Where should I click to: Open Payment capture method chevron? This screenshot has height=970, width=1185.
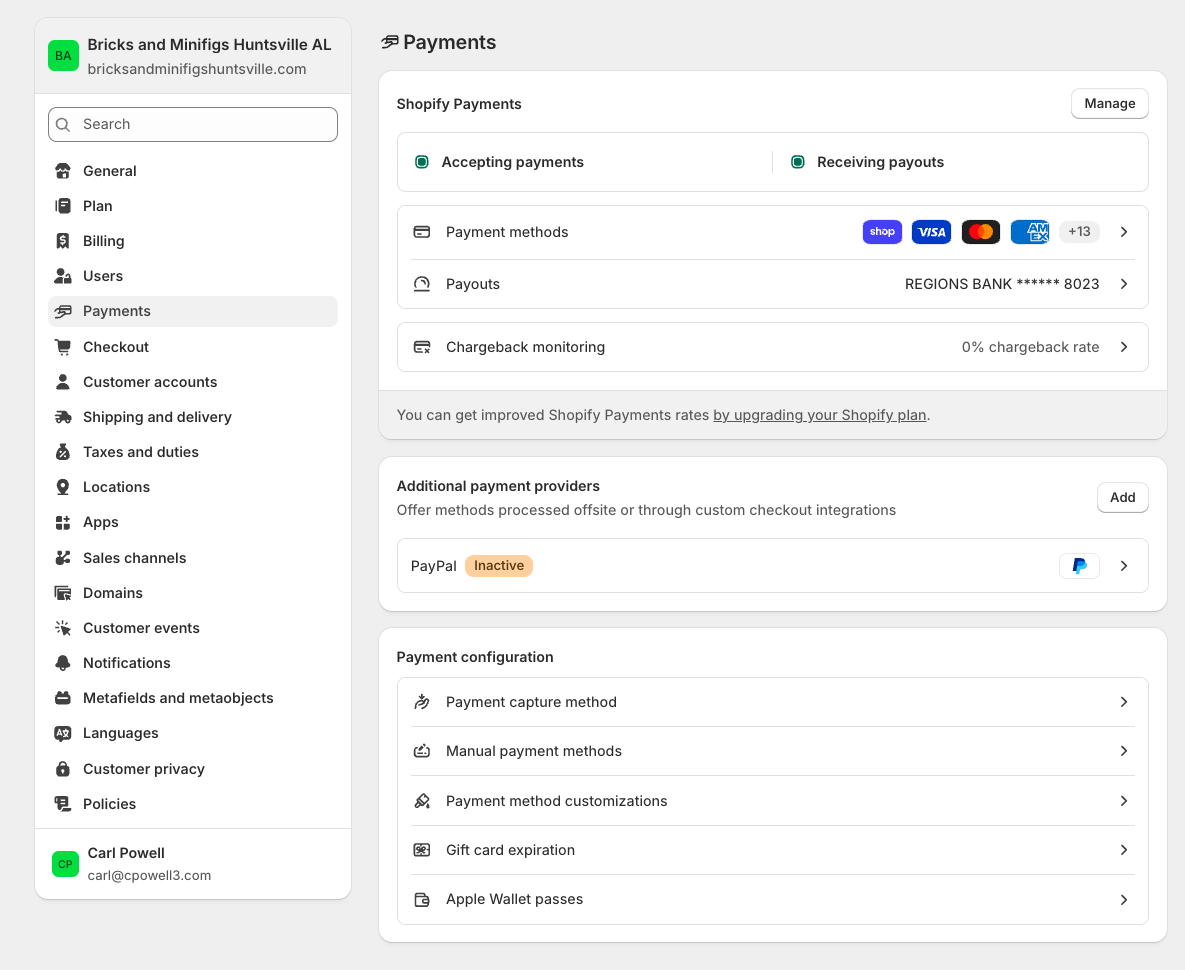point(1124,702)
